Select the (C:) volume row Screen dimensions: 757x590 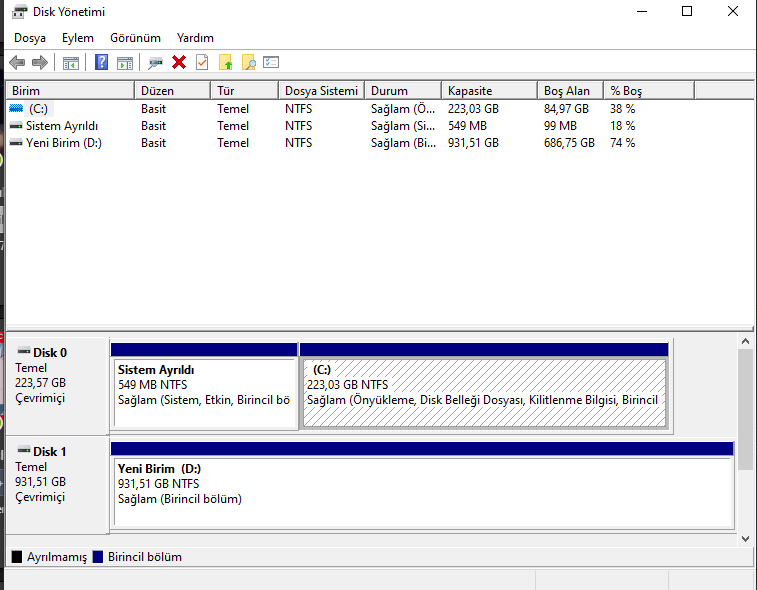[x=350, y=109]
